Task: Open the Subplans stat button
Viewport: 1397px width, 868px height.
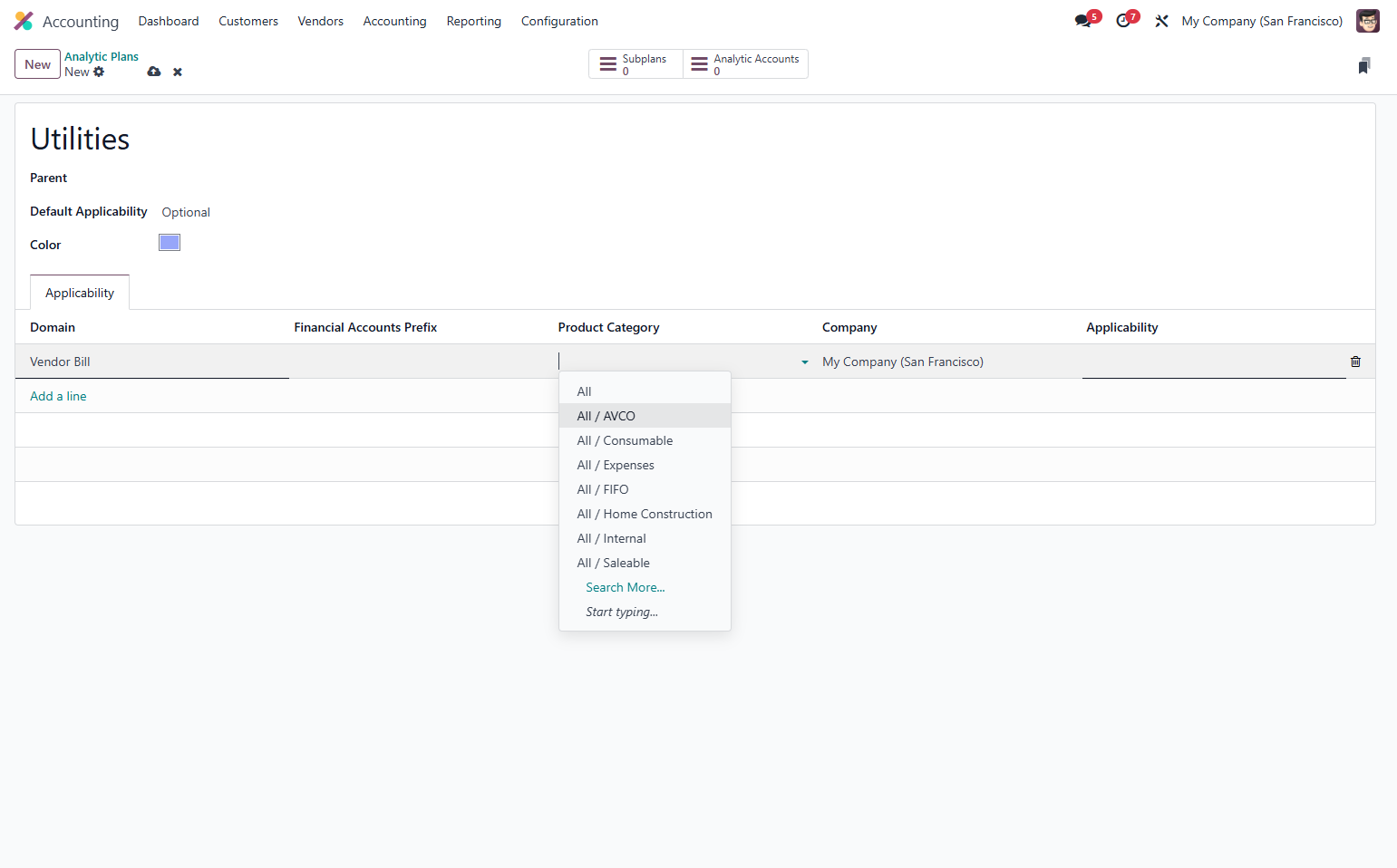Action: pyautogui.click(x=635, y=64)
